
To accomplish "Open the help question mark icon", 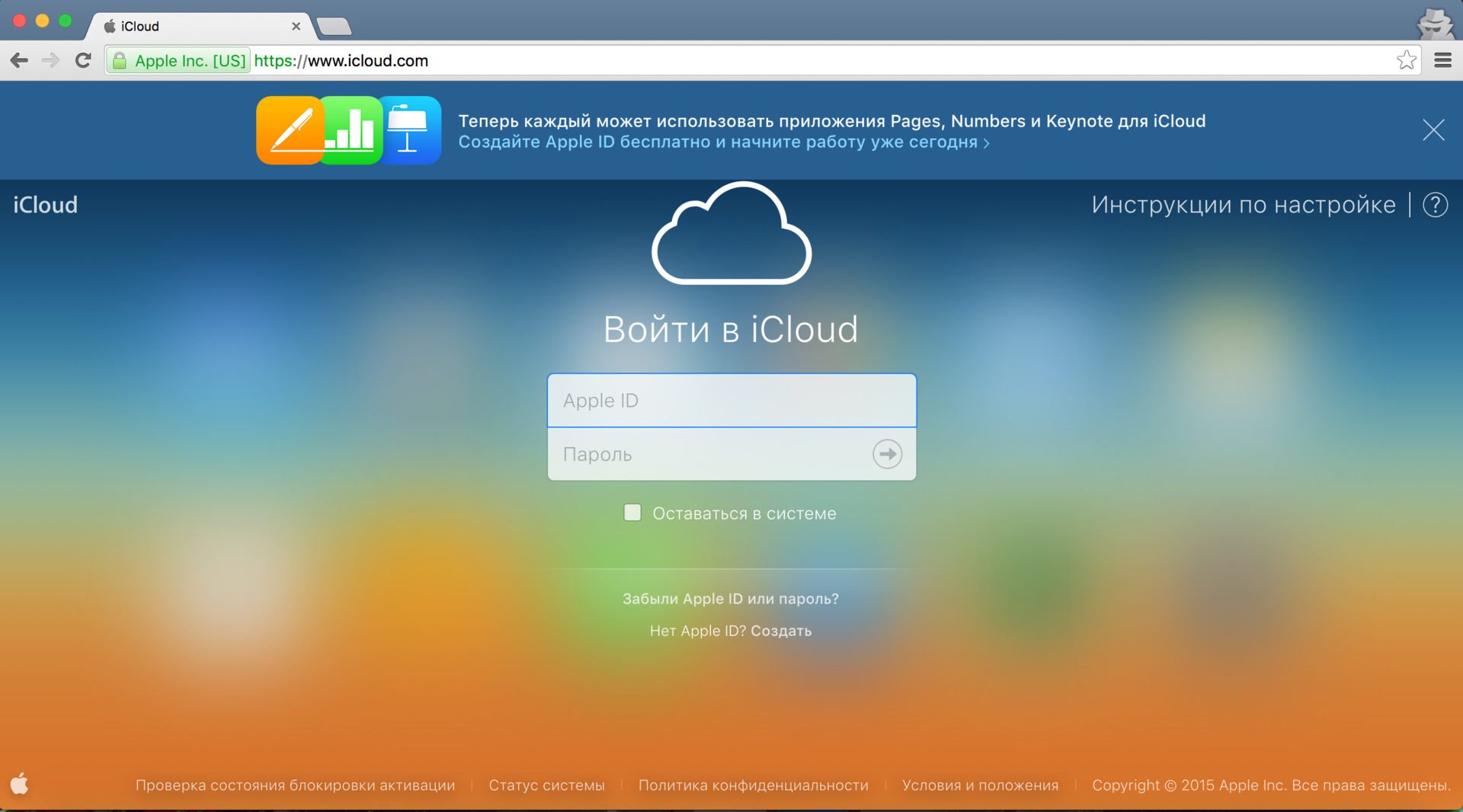I will click(x=1436, y=205).
